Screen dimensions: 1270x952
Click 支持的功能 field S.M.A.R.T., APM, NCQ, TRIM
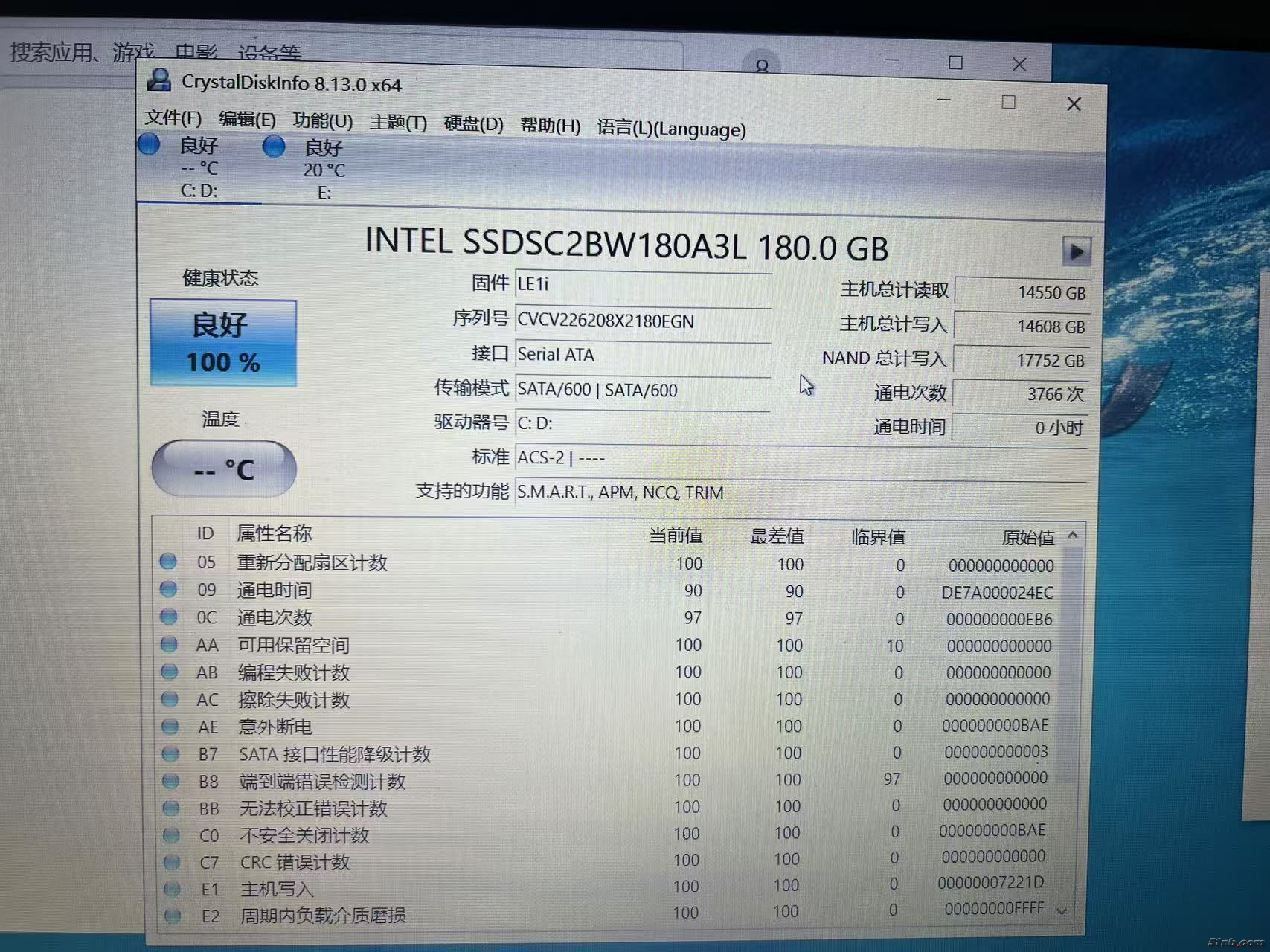pos(801,493)
